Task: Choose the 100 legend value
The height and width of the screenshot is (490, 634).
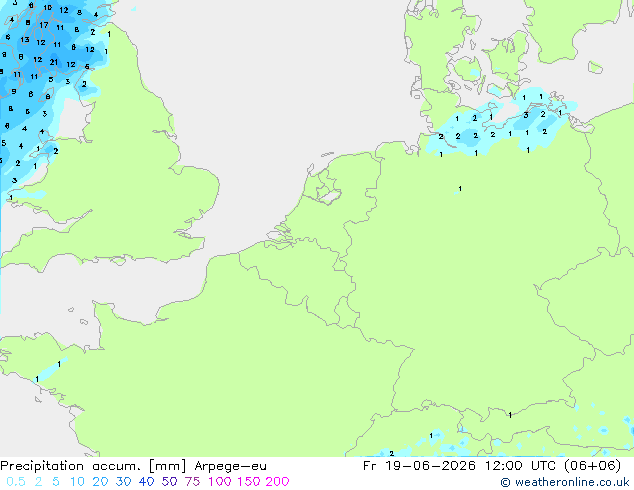Action: [x=220, y=482]
